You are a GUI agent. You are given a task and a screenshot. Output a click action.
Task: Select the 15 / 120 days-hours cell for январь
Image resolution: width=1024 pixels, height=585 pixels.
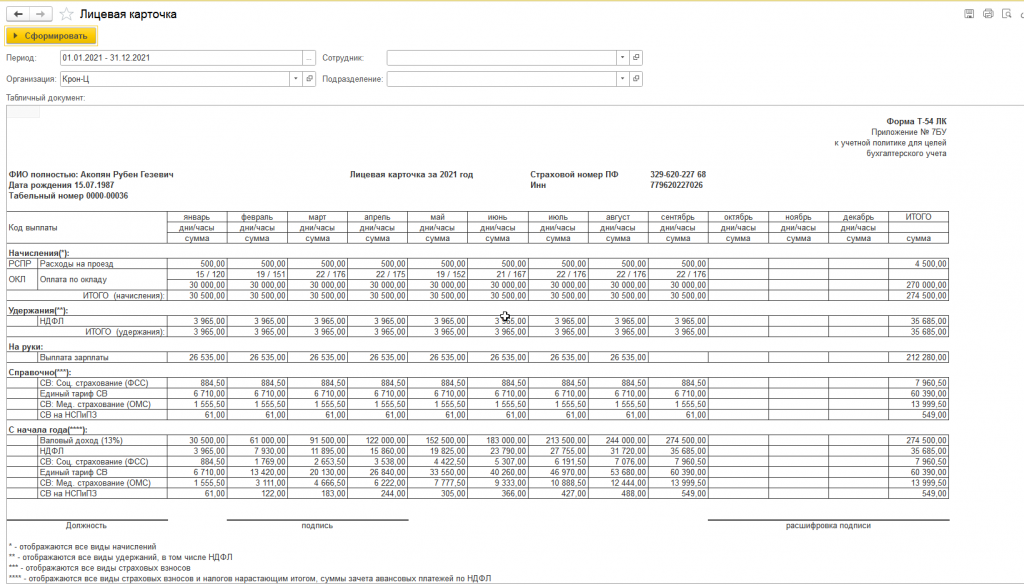(x=197, y=274)
